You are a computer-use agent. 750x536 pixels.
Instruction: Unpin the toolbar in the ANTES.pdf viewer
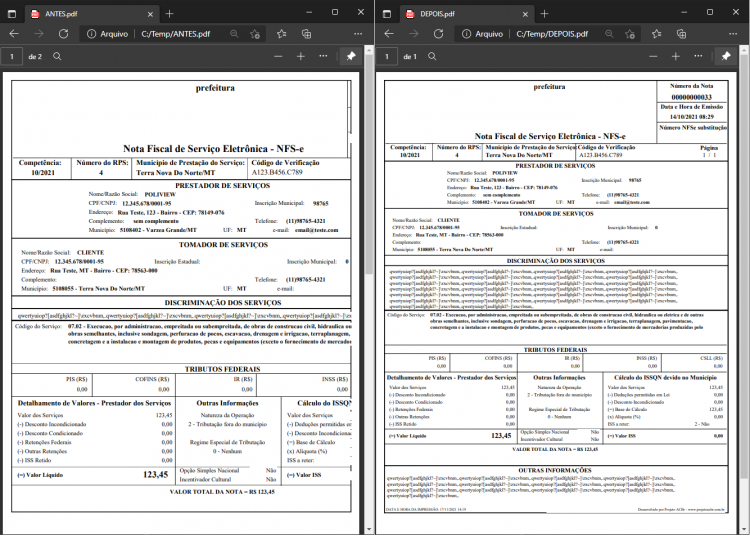tap(351, 56)
